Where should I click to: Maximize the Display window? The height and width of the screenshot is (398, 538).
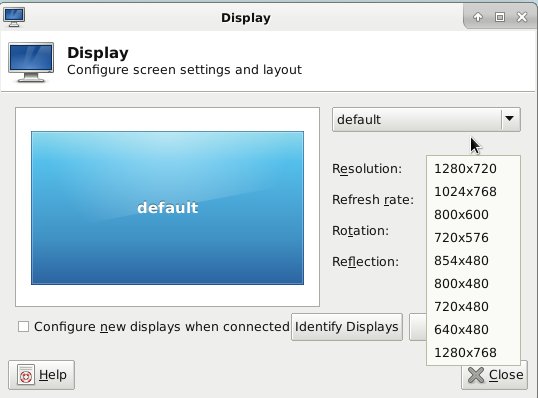tap(500, 17)
